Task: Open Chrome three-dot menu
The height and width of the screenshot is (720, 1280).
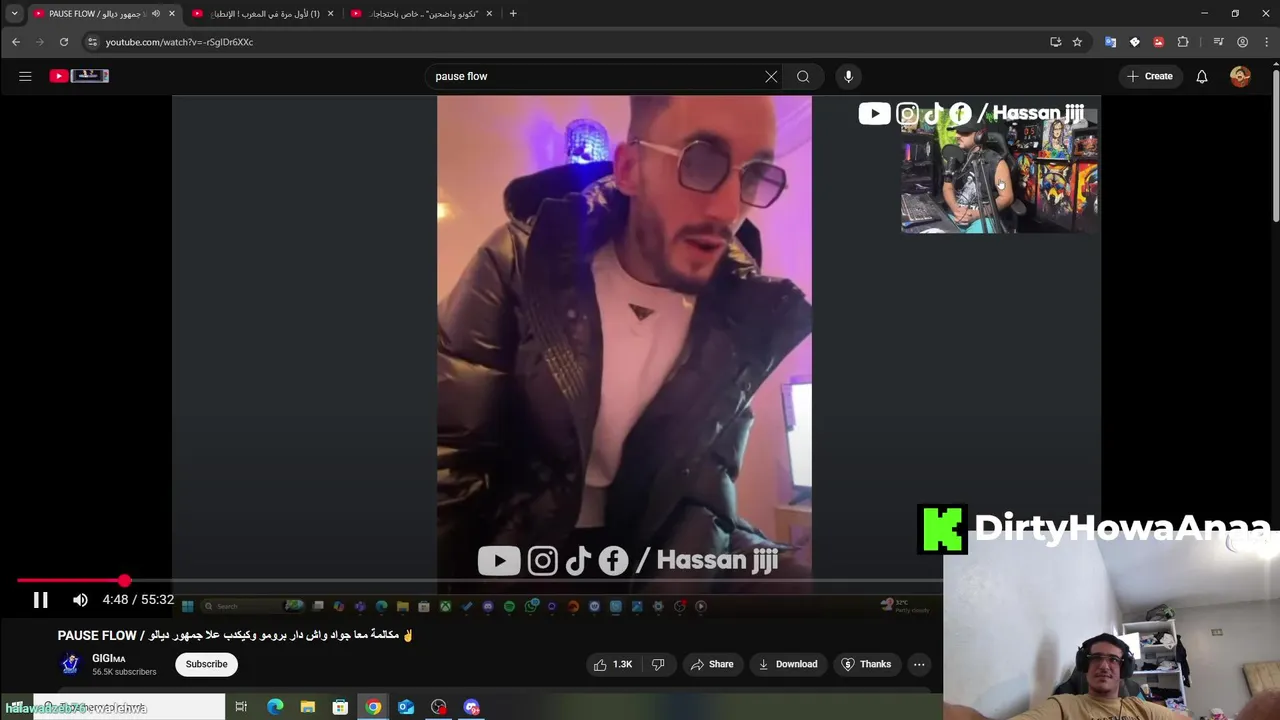Action: 1266,42
